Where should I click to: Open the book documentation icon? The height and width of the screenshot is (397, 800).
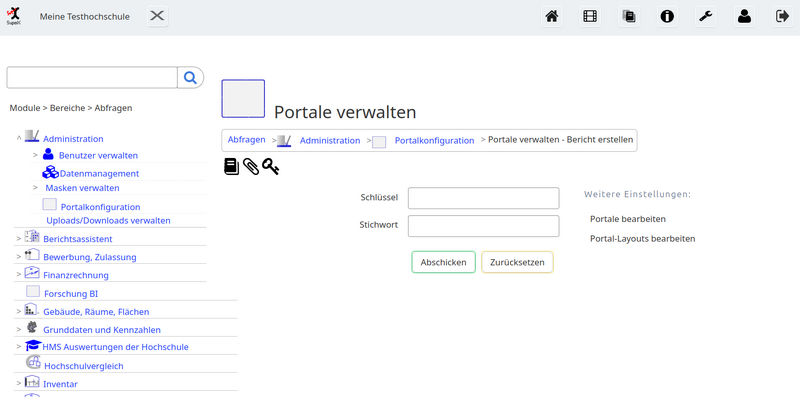232,167
